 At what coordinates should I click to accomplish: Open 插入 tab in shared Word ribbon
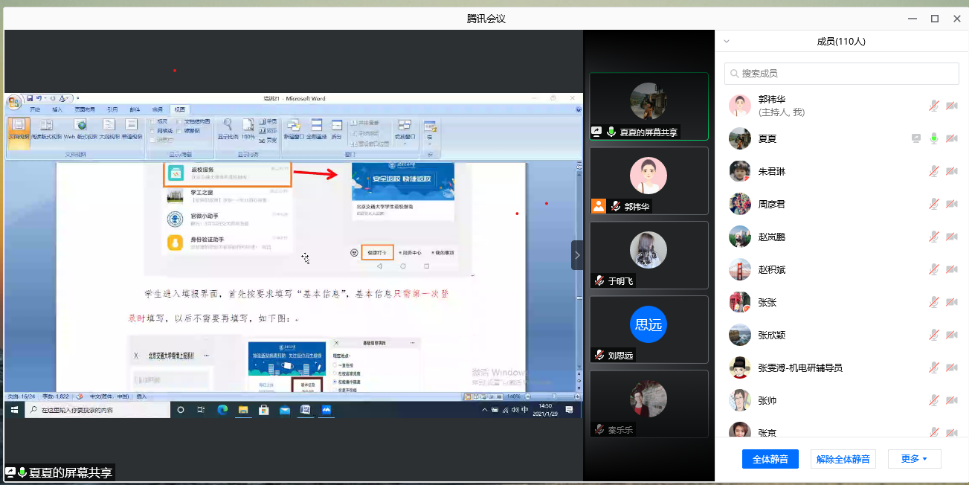58,109
